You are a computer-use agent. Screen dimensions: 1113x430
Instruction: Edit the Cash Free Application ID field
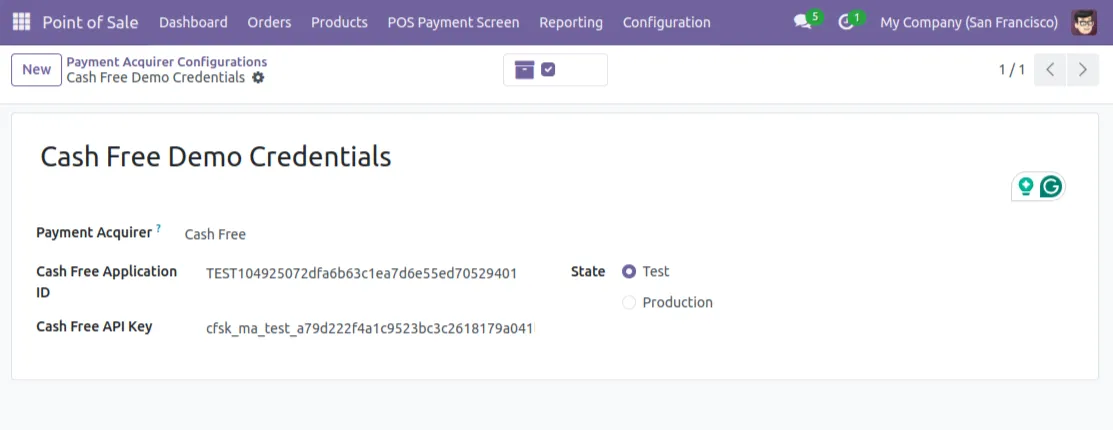369,273
